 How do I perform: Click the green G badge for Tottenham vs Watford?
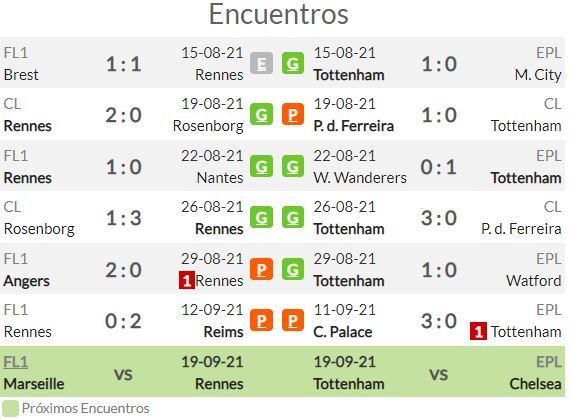point(293,269)
